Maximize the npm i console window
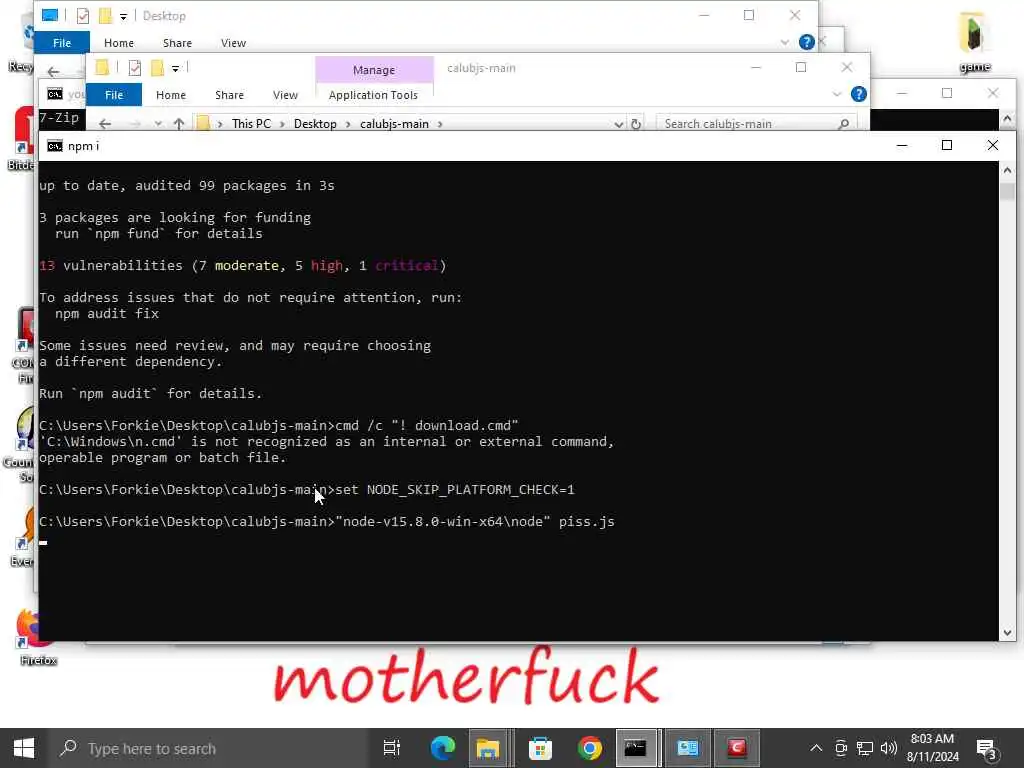 click(947, 146)
